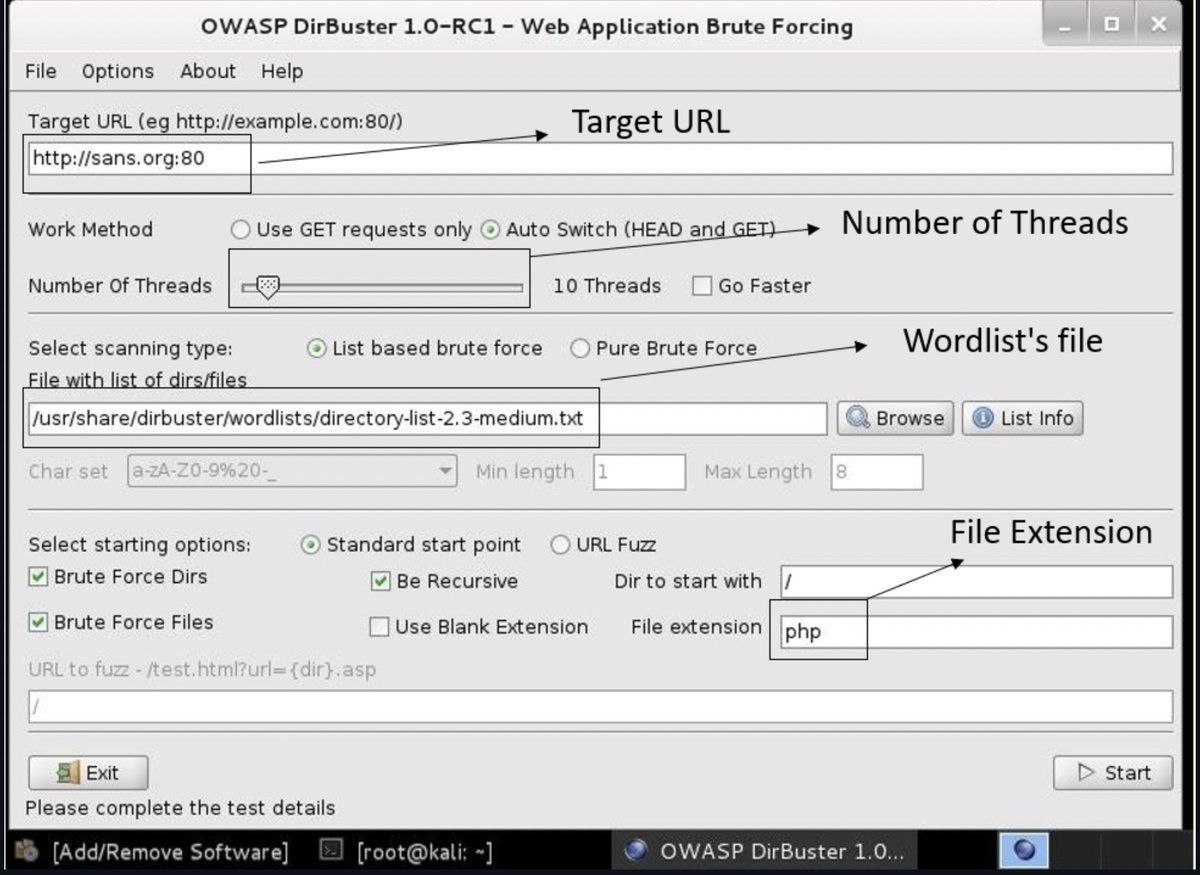Click the Min length field
Image resolution: width=1200 pixels, height=875 pixels.
pyautogui.click(x=640, y=472)
